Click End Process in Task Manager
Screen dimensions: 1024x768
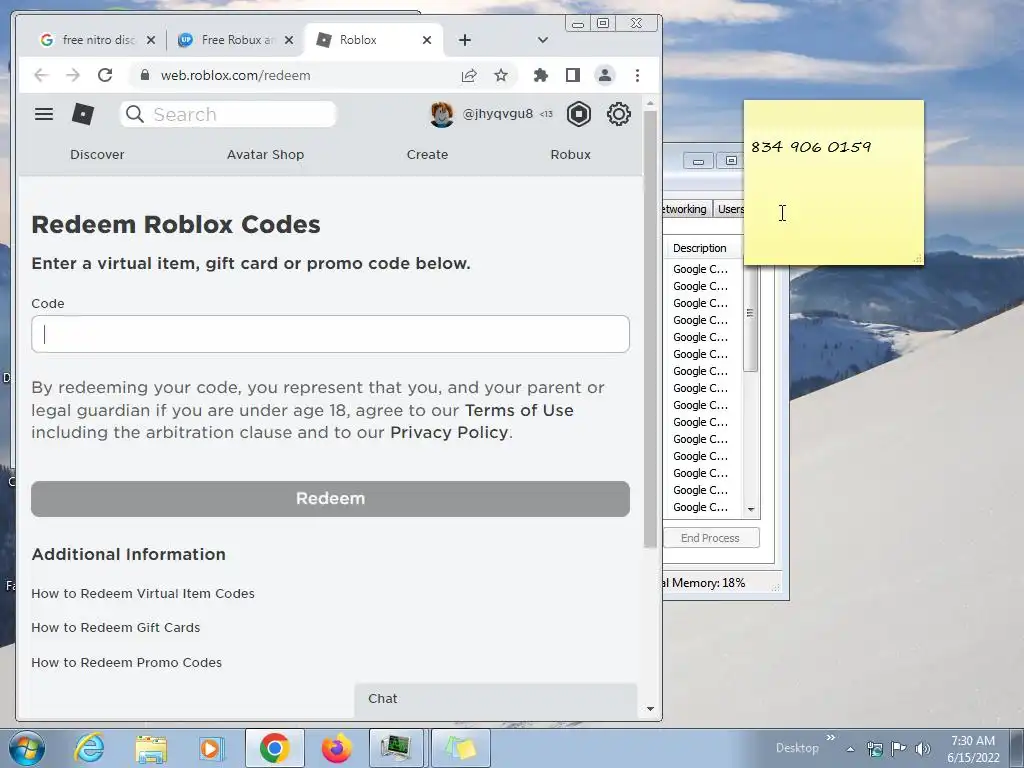click(711, 538)
